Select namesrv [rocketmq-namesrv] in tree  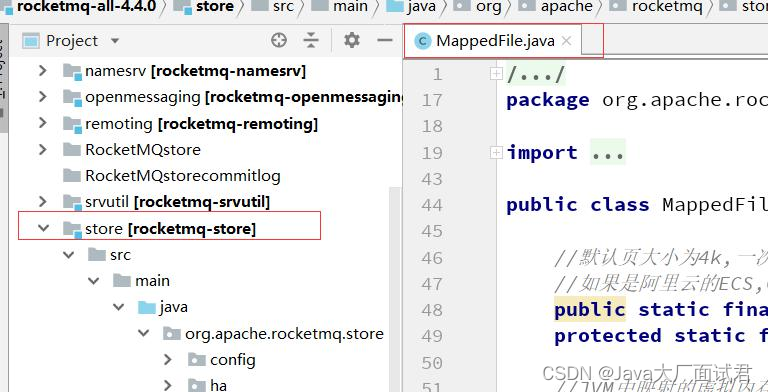195,71
